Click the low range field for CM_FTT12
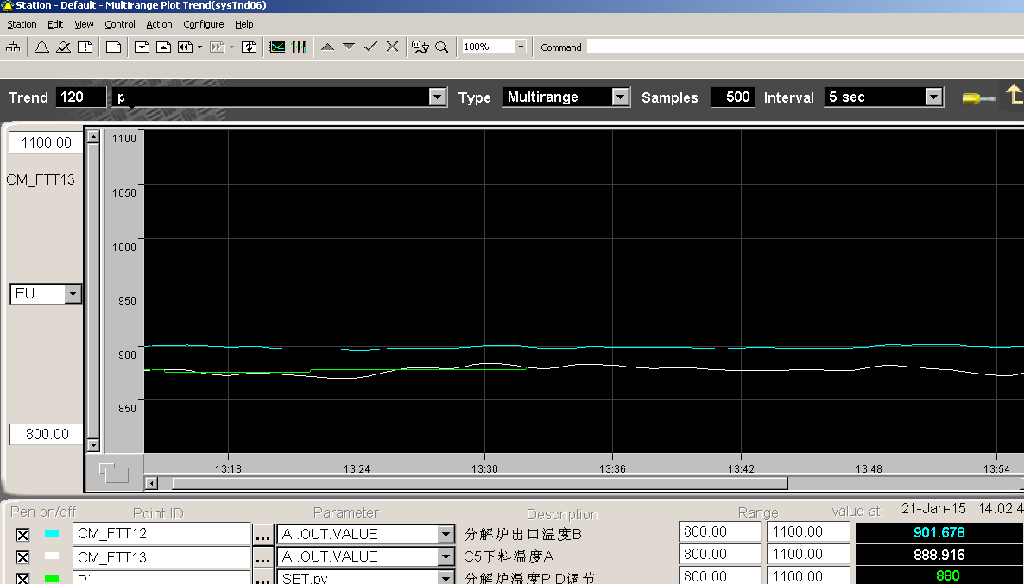The height and width of the screenshot is (584, 1024). 720,532
